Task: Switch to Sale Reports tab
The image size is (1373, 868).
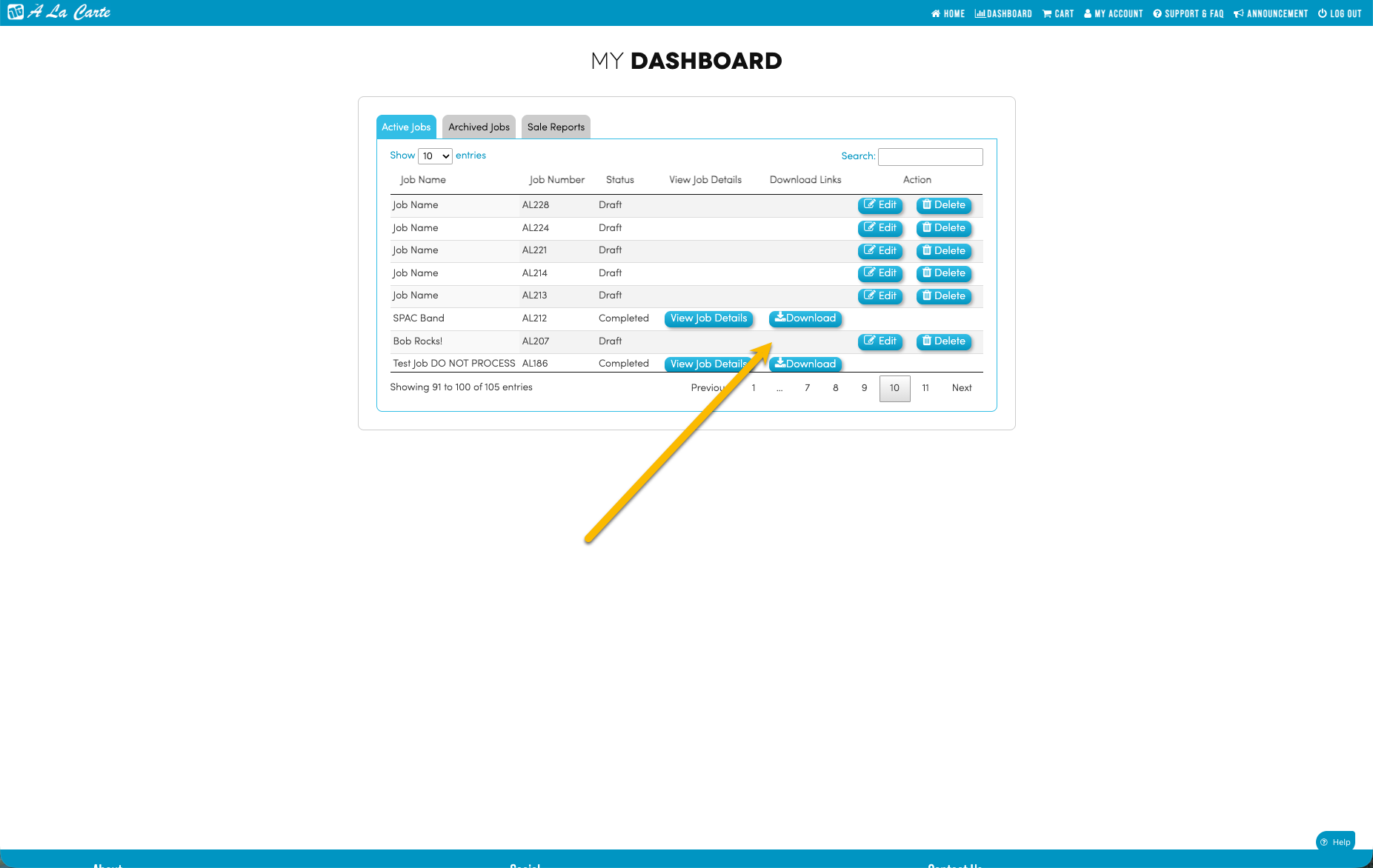Action: pyautogui.click(x=556, y=127)
